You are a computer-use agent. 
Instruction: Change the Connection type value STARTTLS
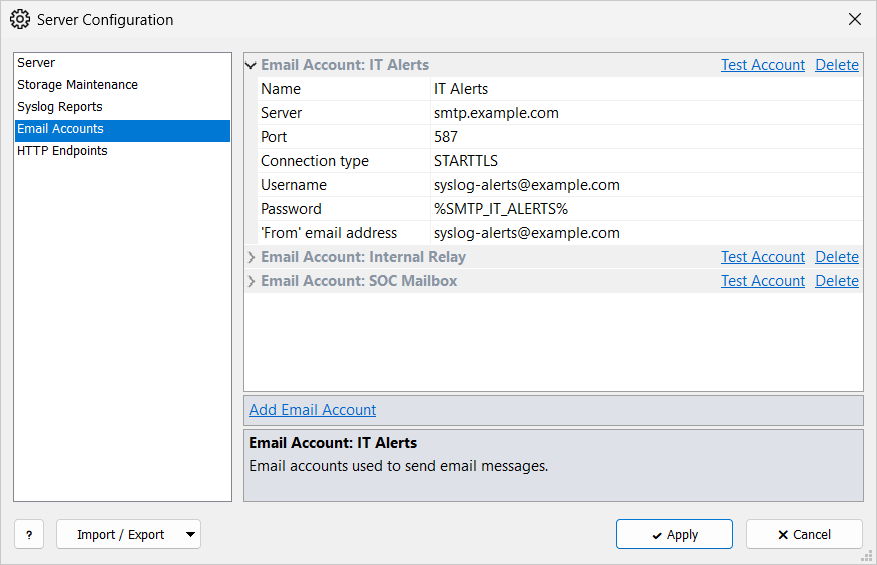point(646,161)
